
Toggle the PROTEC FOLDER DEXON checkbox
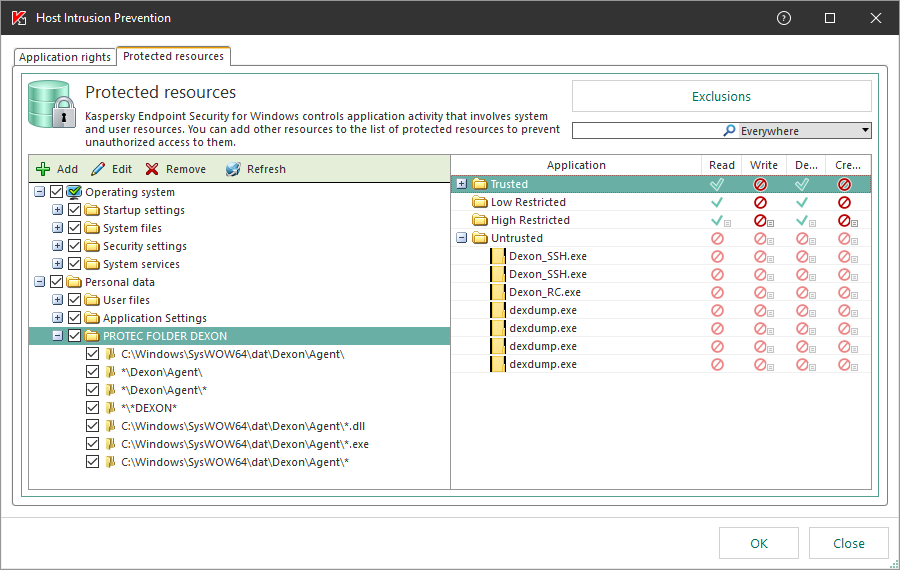(75, 336)
